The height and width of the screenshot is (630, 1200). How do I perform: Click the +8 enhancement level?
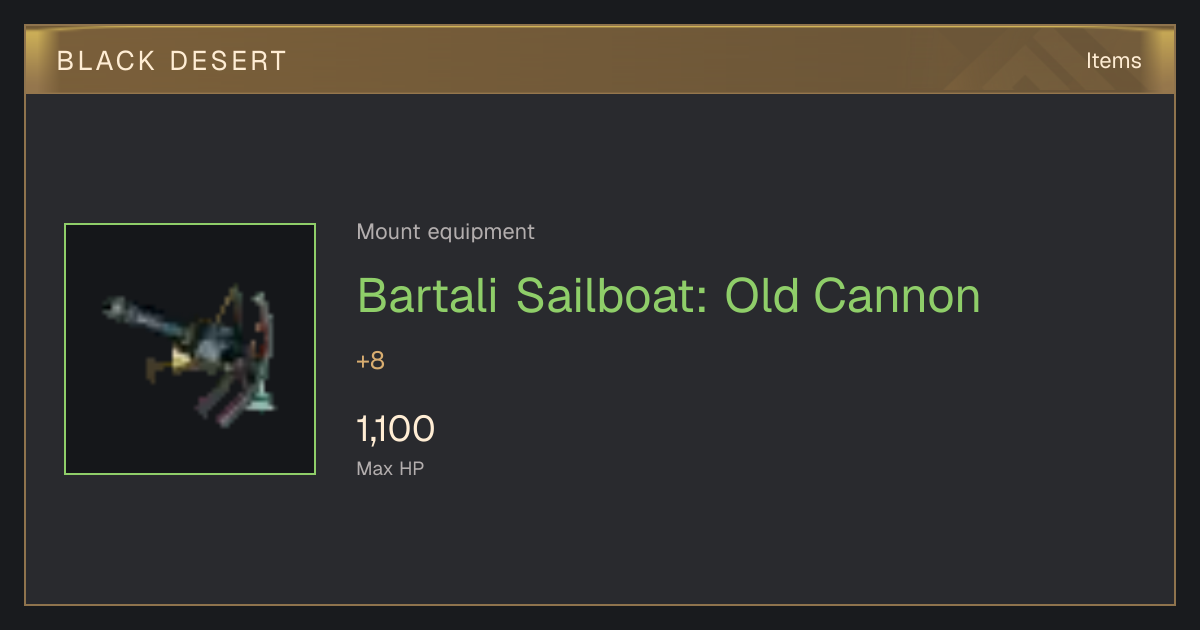click(371, 361)
